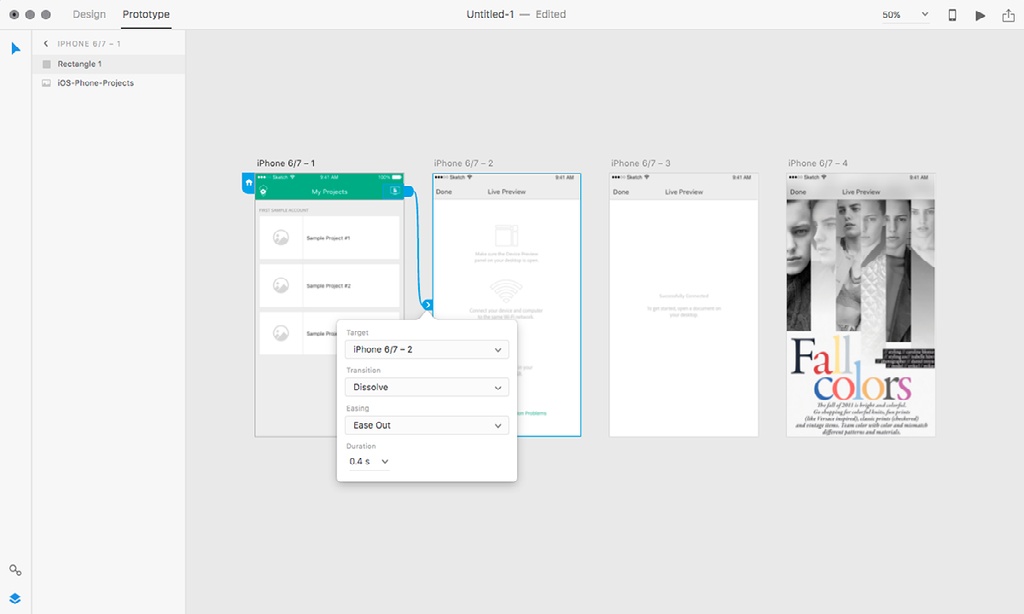This screenshot has height=614, width=1024.
Task: Select the arrow Select tool
Action: 16,48
